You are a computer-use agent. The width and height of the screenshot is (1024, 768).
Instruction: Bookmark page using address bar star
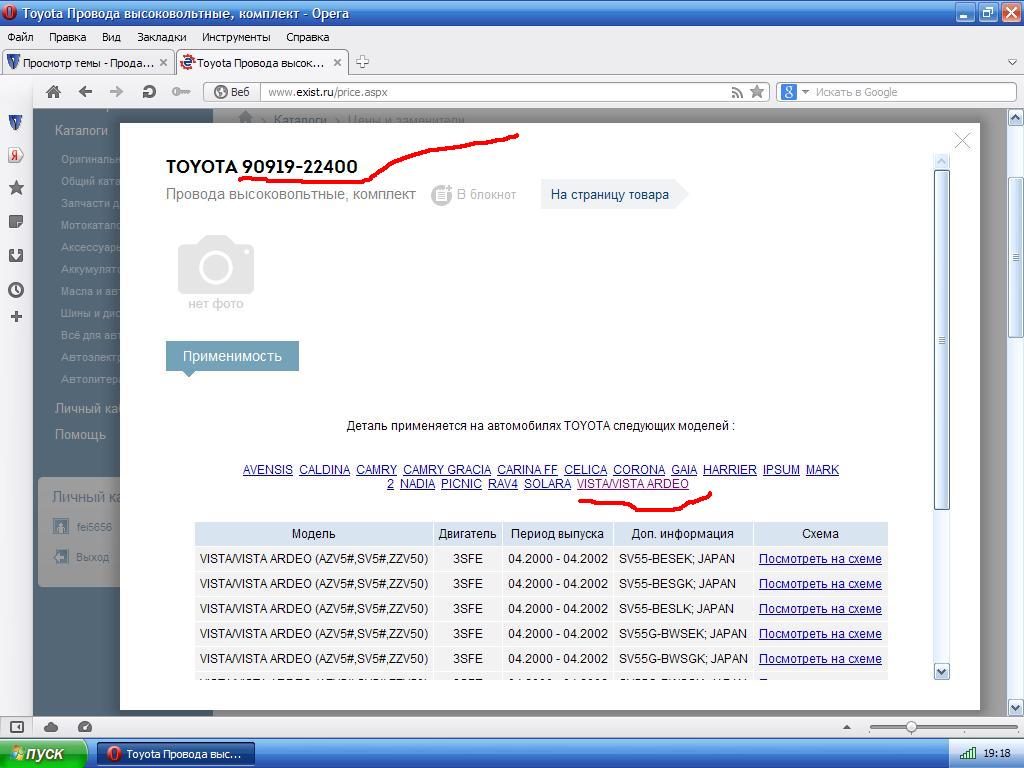click(x=757, y=92)
